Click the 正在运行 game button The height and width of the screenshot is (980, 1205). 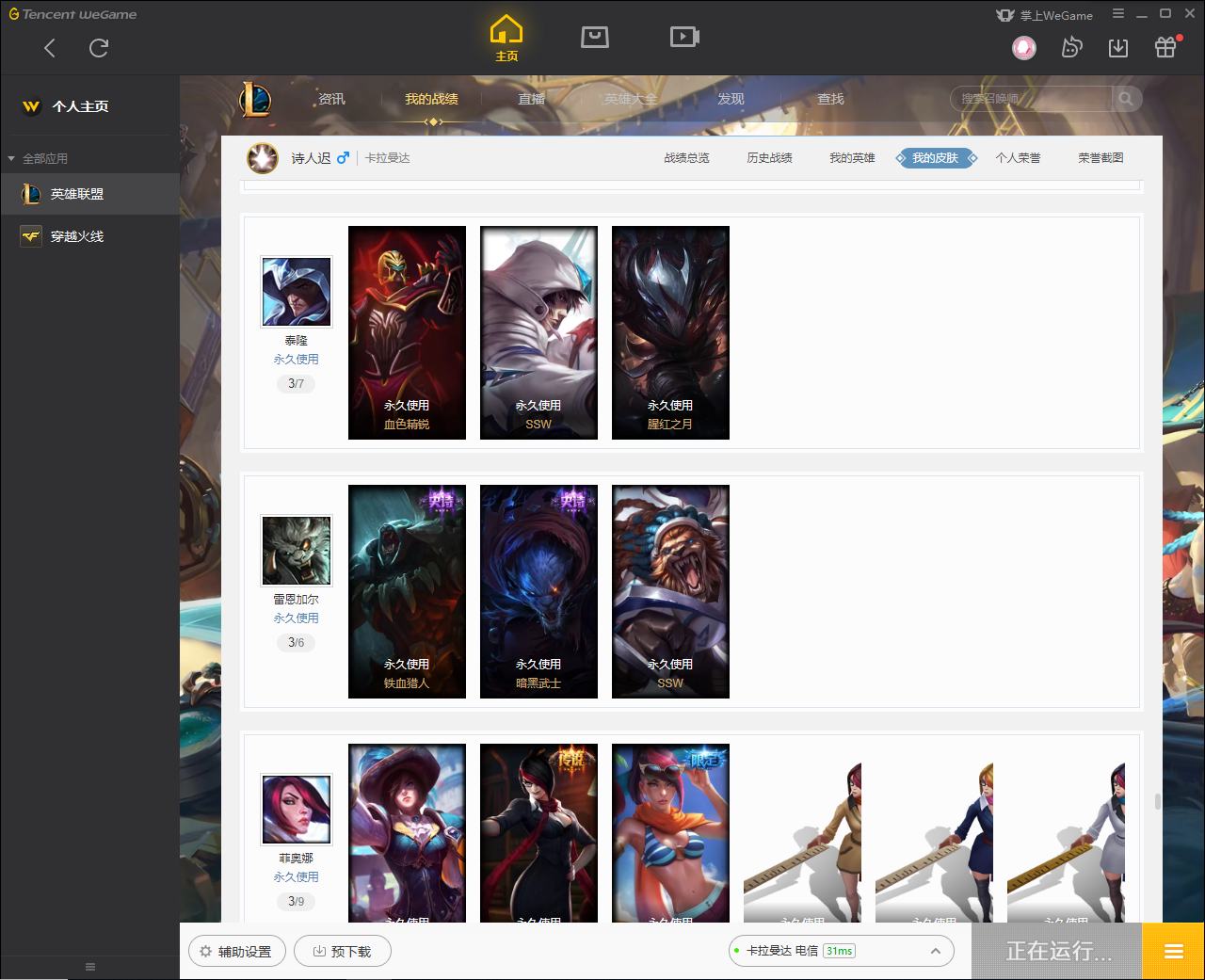(x=1057, y=951)
